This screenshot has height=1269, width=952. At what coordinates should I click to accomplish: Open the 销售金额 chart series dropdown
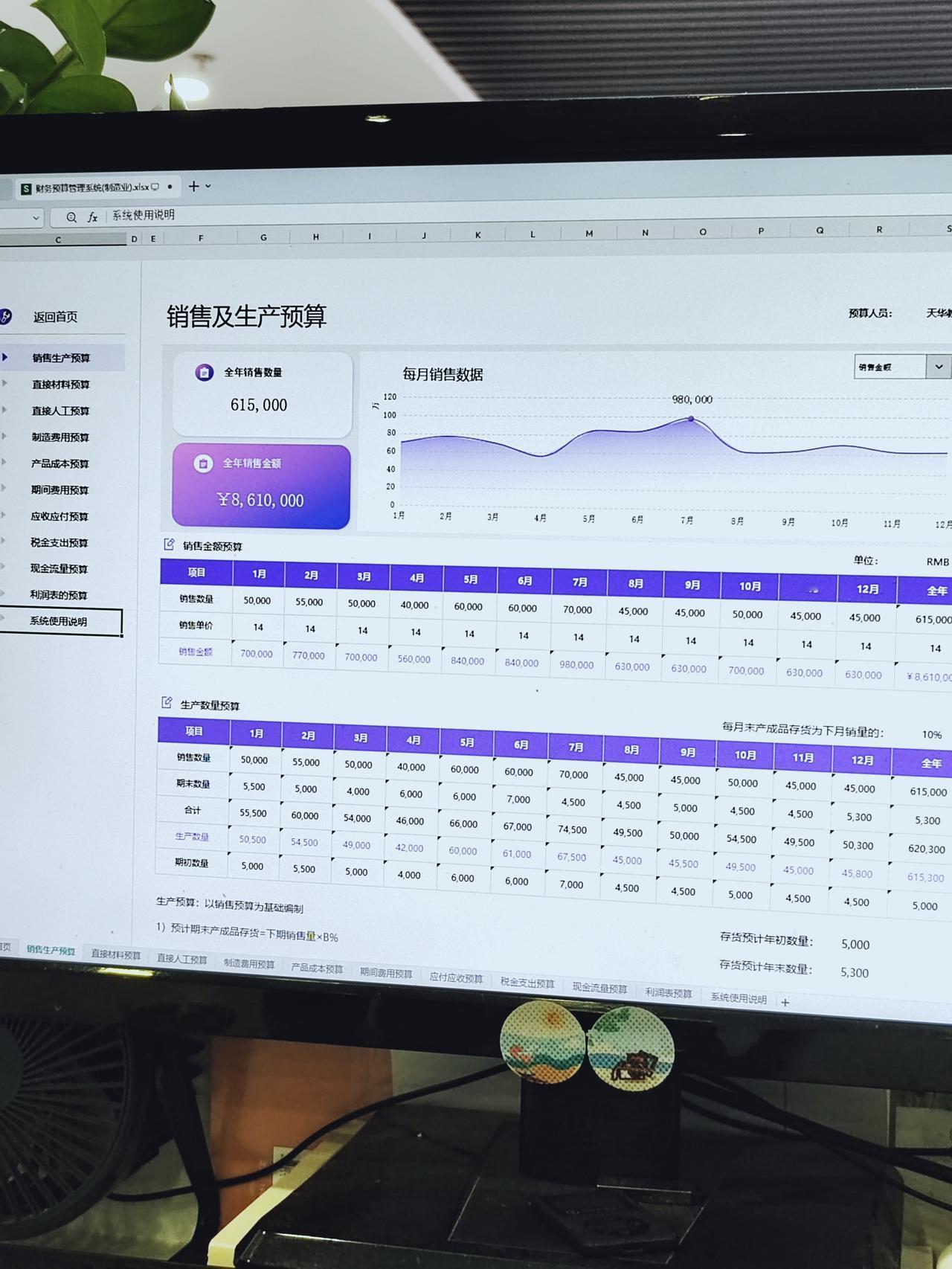tap(939, 367)
